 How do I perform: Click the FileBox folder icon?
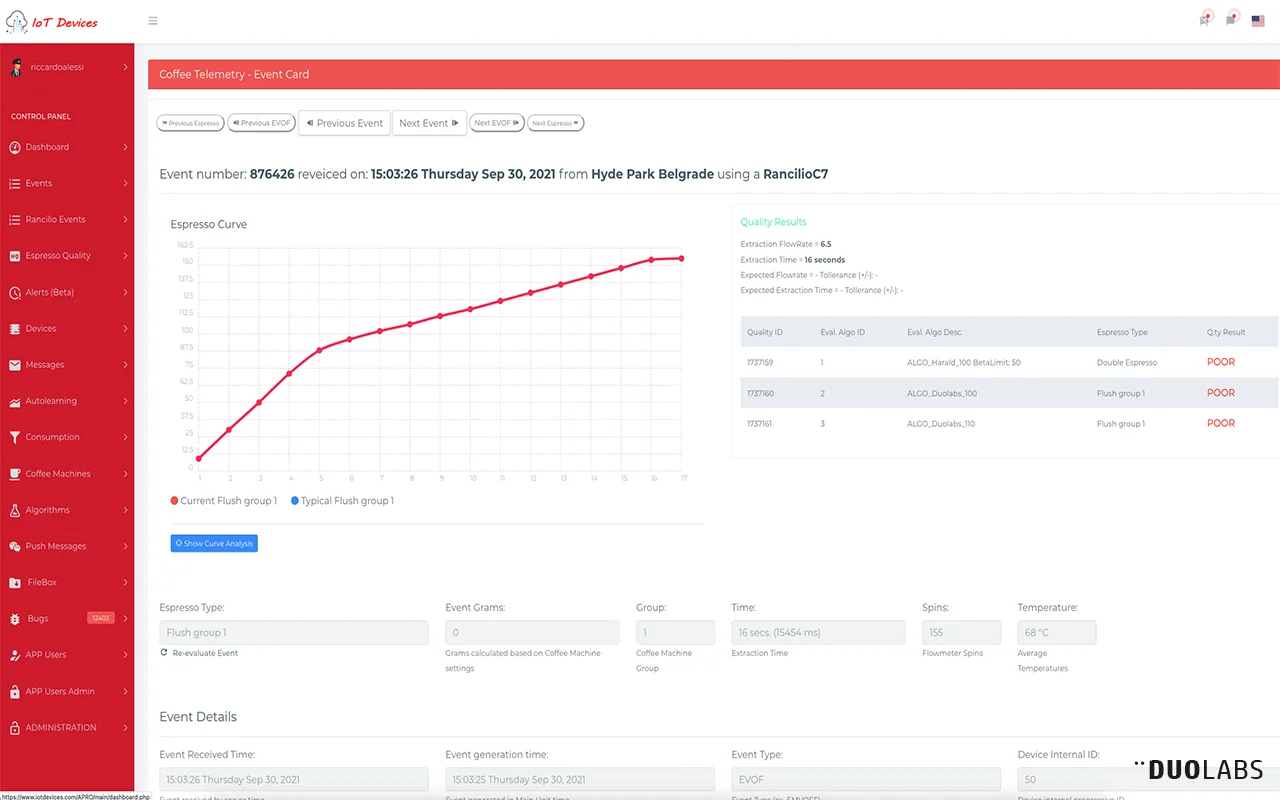click(x=15, y=583)
